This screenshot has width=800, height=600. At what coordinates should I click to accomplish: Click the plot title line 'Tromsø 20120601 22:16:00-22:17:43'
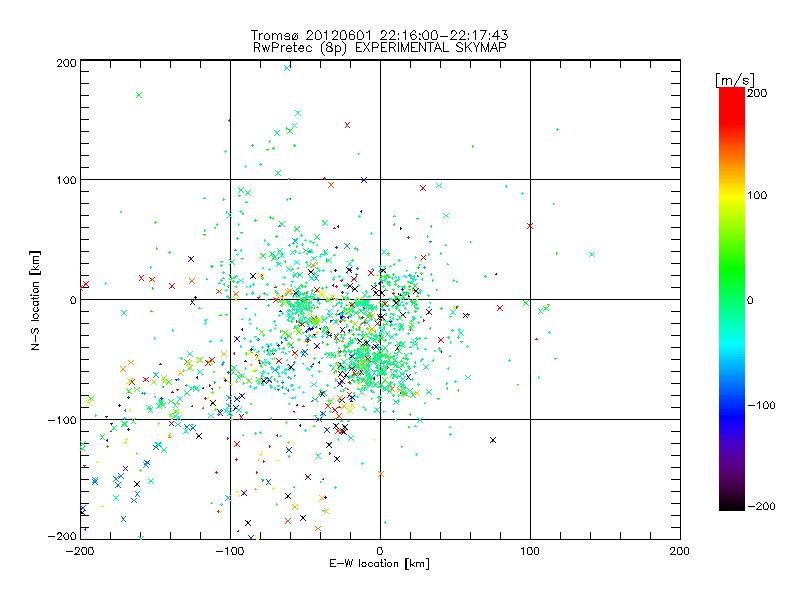click(x=379, y=35)
